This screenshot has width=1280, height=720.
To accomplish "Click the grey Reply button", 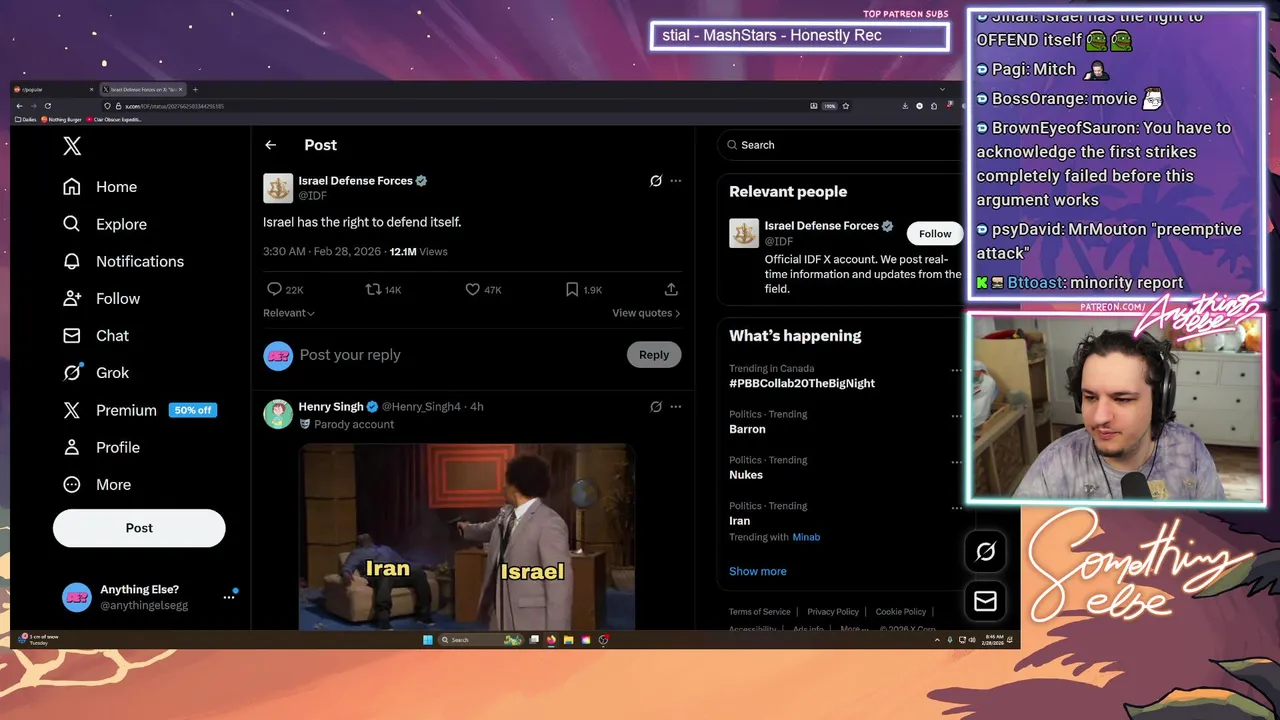I will pos(654,355).
